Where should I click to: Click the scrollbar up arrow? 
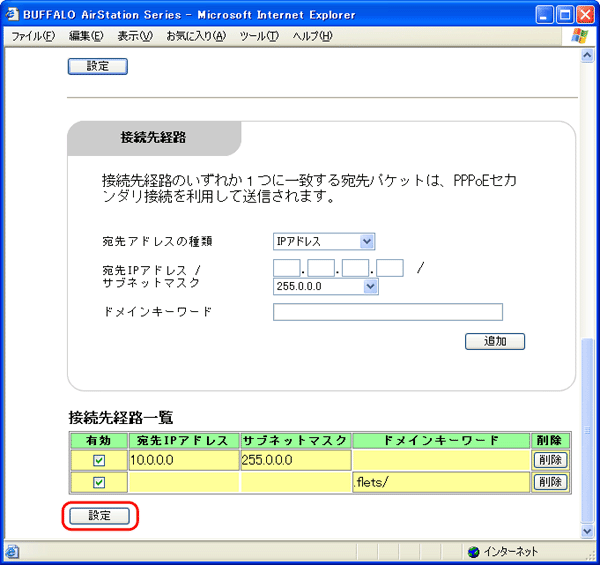587,56
